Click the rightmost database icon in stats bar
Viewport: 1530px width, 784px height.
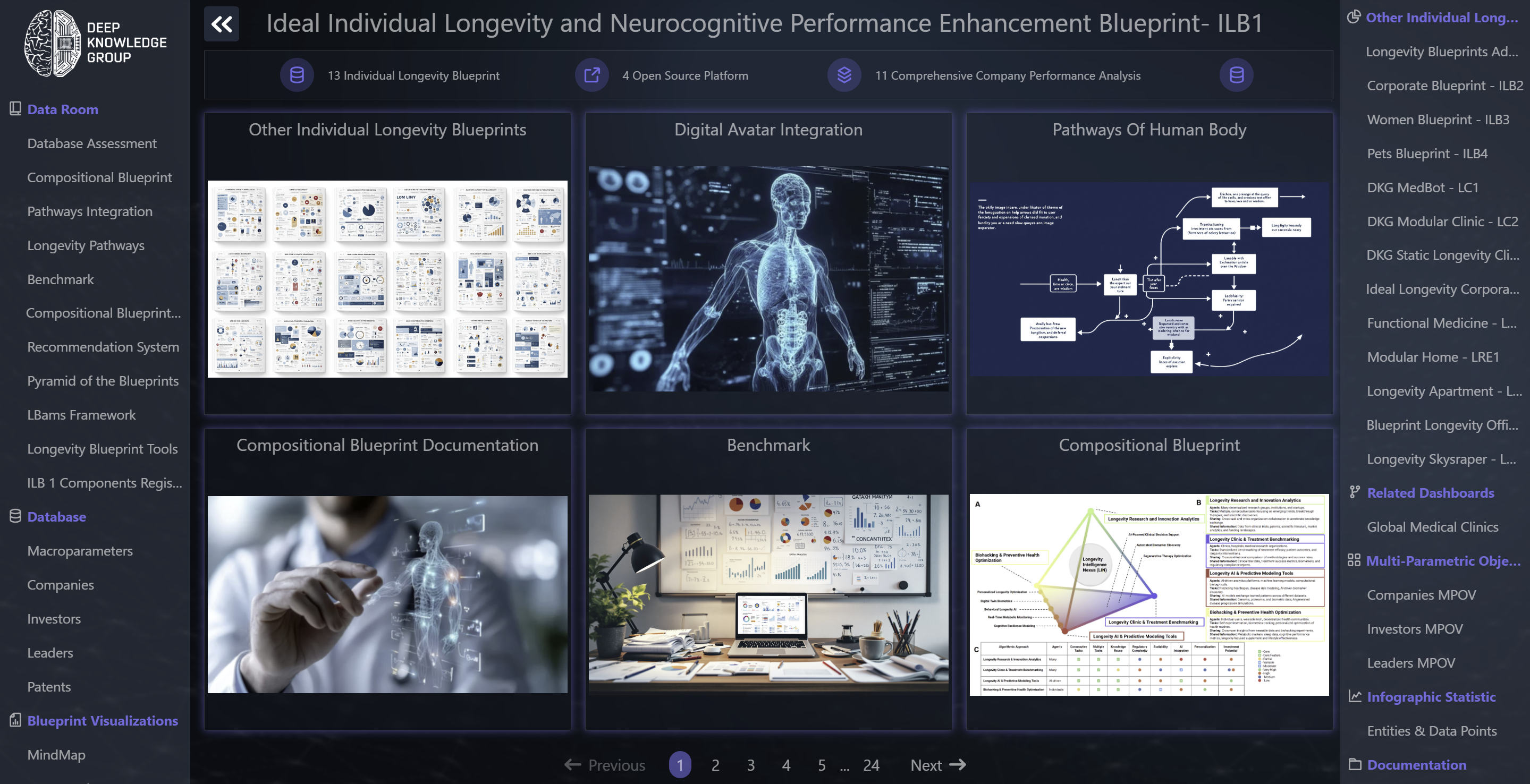pyautogui.click(x=1236, y=75)
